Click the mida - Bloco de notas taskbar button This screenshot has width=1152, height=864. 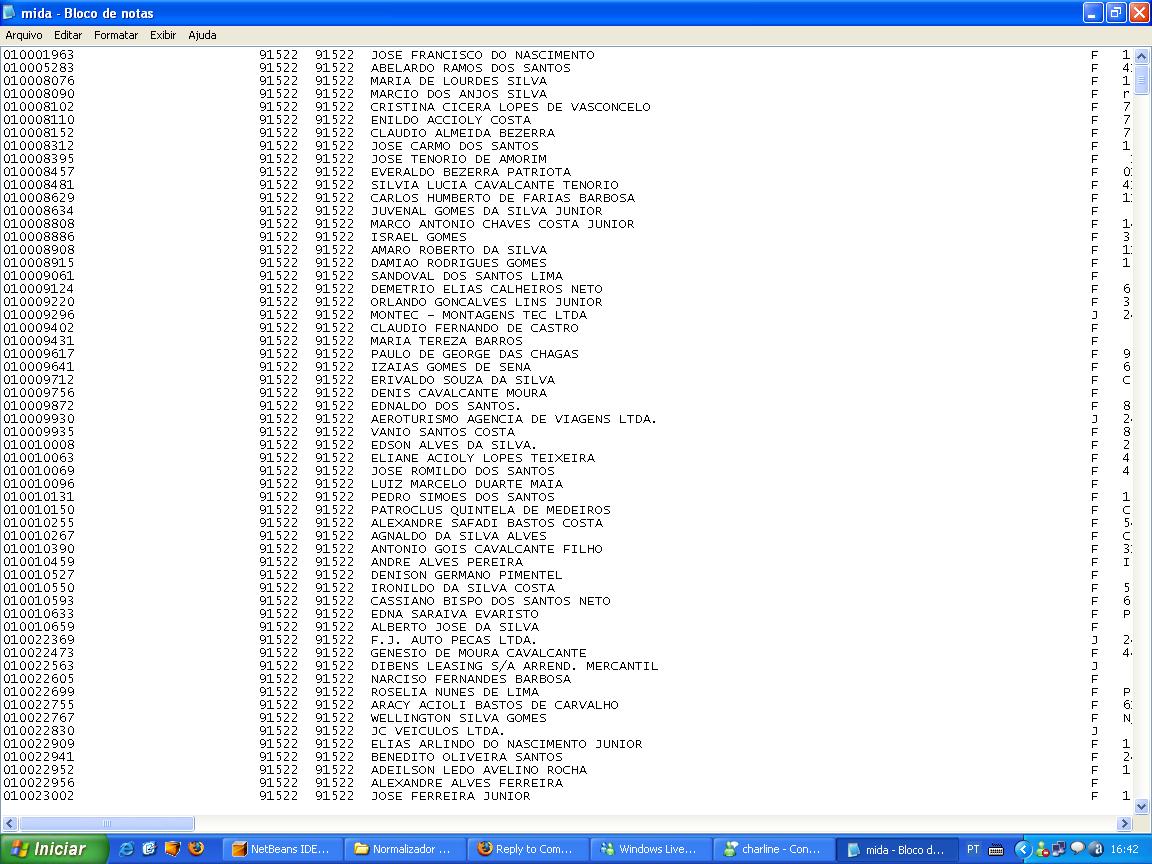click(898, 849)
